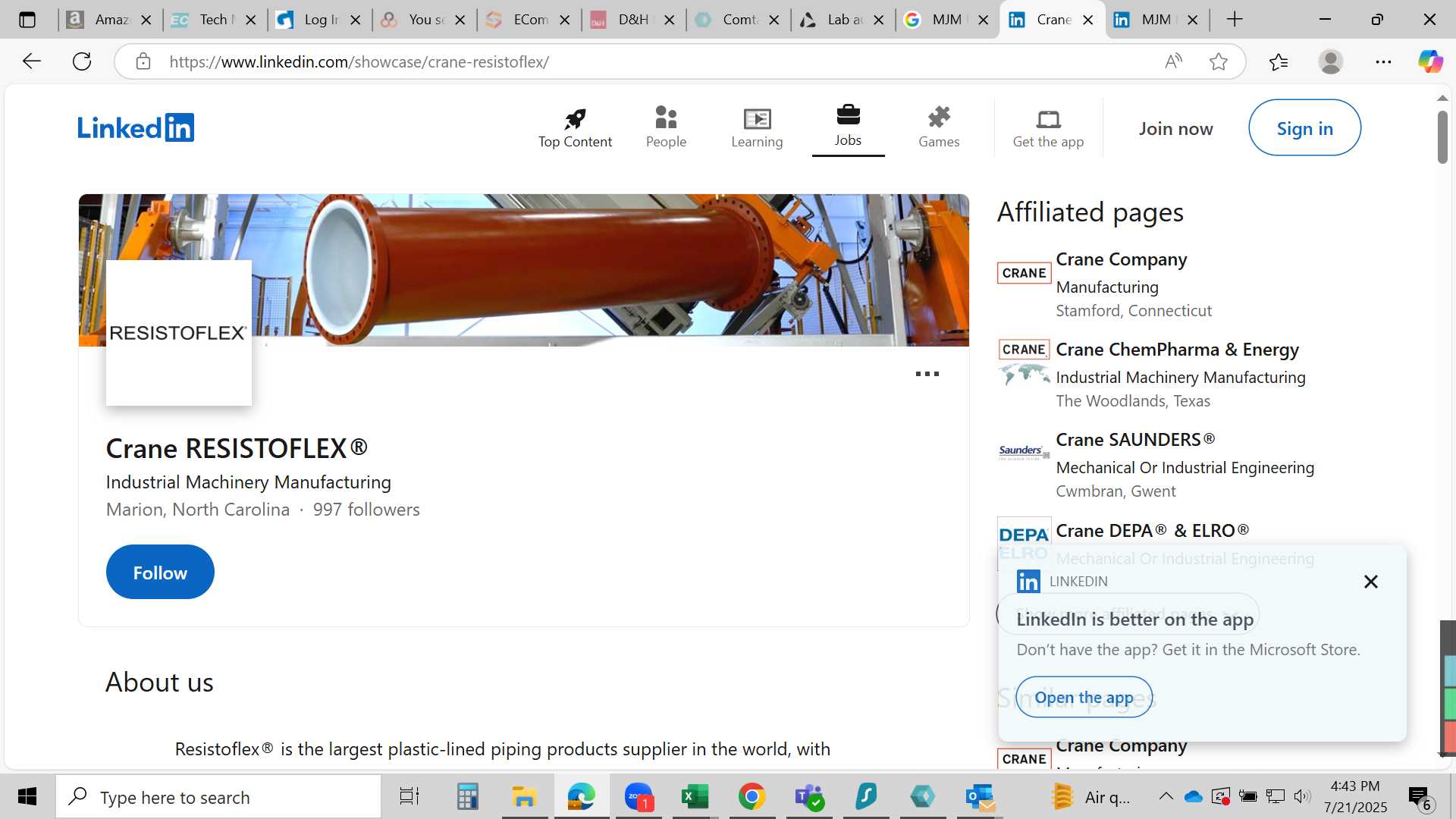Open the Favorites list
The height and width of the screenshot is (819, 1456).
(x=1279, y=61)
